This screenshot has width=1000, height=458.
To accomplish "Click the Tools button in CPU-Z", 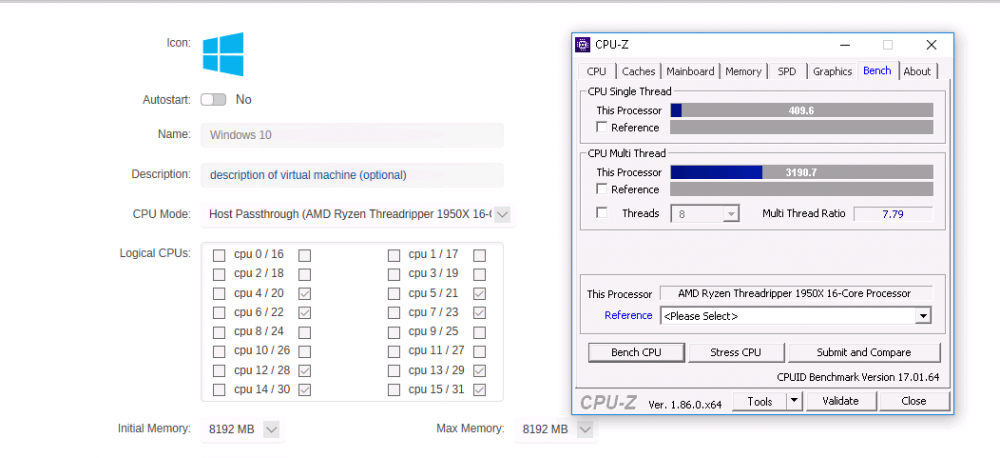I will click(759, 401).
